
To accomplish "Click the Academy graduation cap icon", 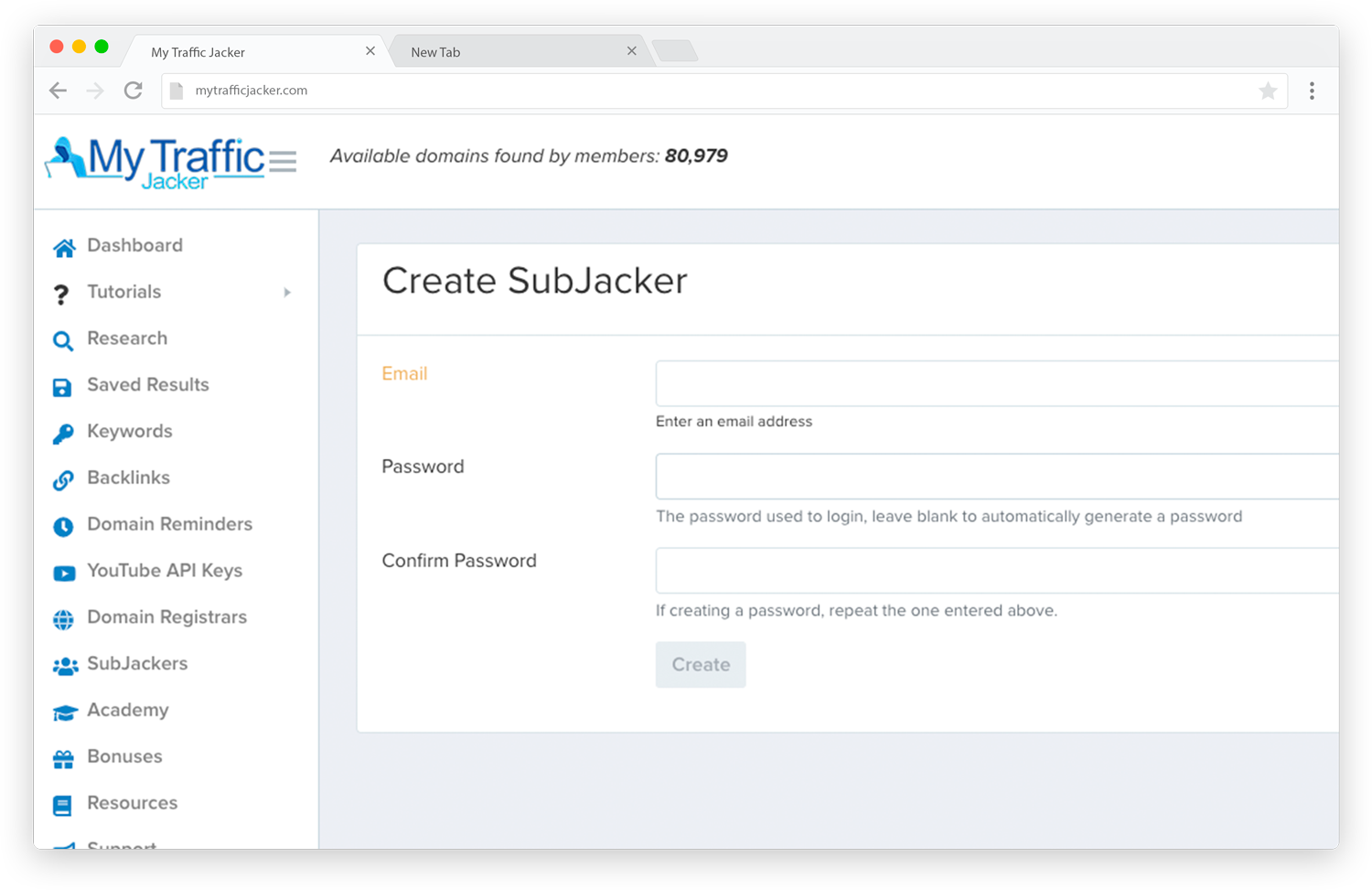I will [65, 713].
